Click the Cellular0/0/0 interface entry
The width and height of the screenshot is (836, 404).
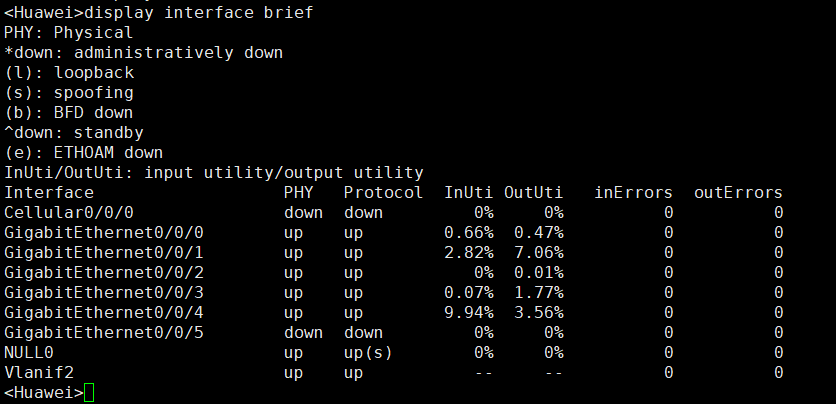[x=69, y=213]
